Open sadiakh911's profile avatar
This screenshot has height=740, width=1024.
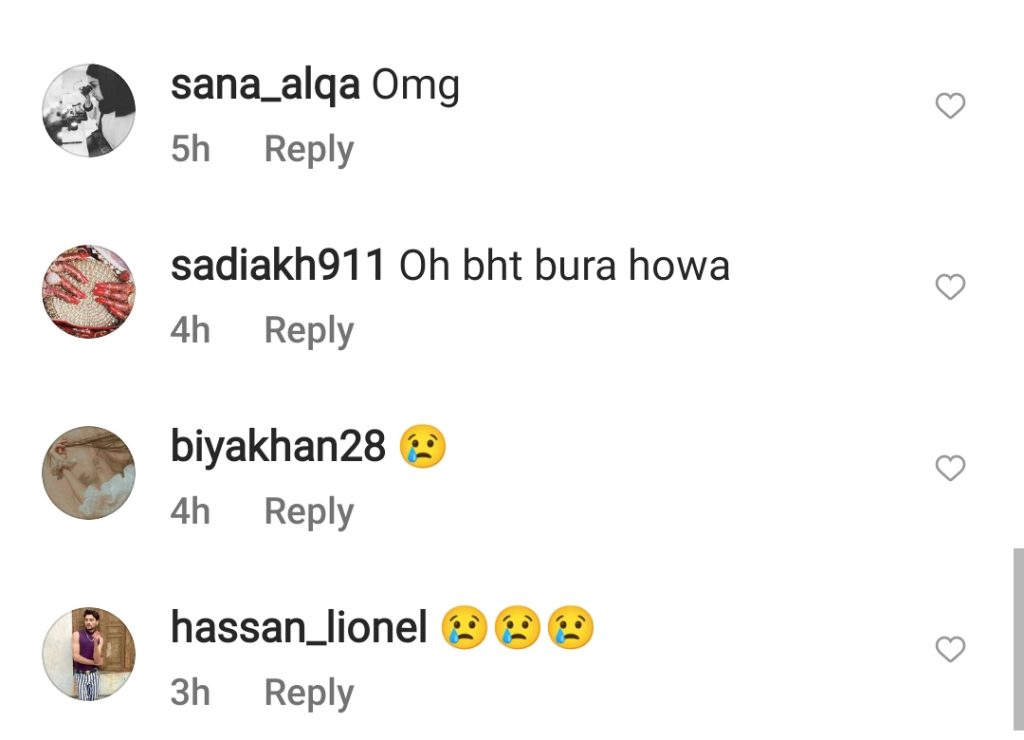(89, 291)
